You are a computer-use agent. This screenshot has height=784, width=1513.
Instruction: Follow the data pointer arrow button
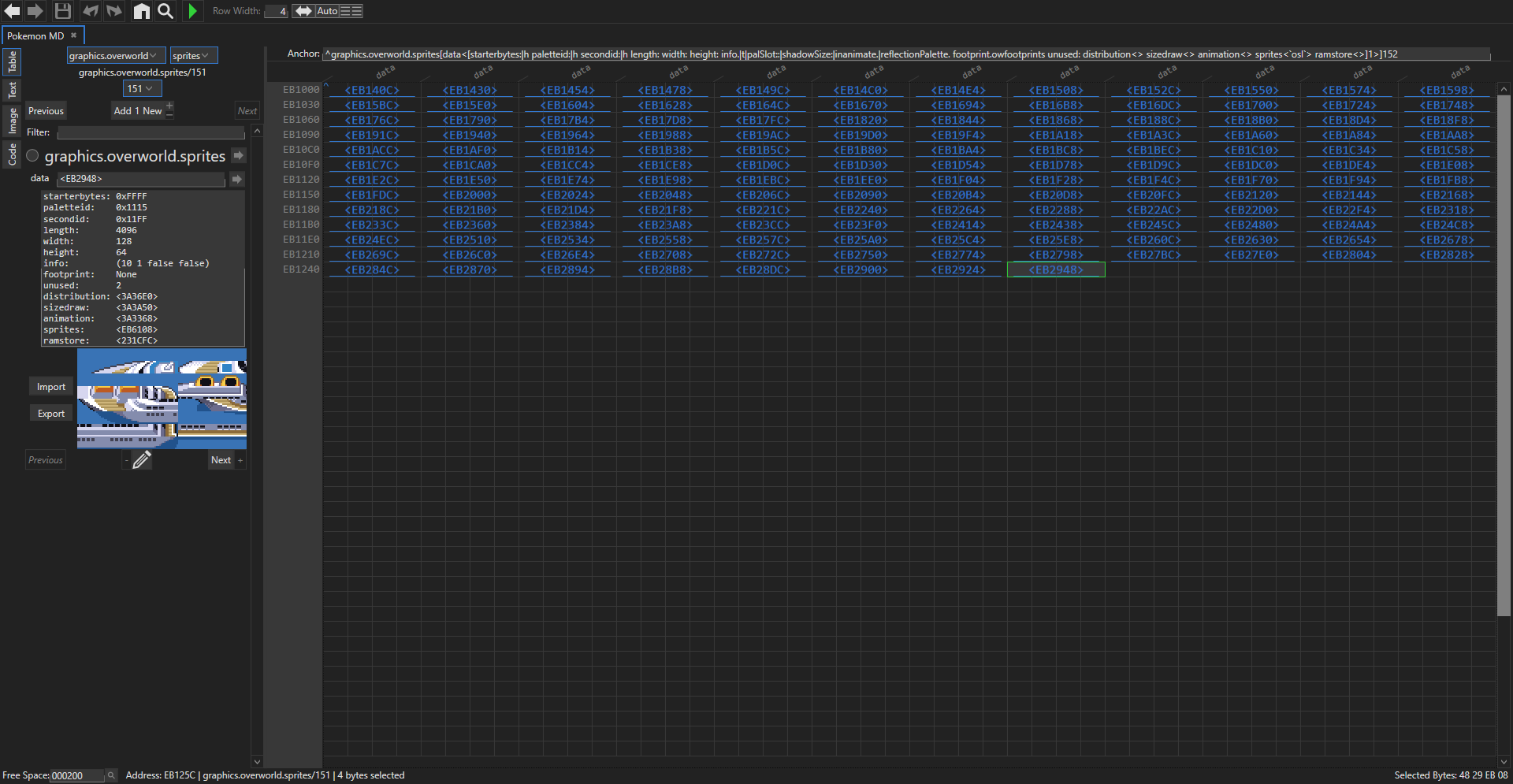236,179
